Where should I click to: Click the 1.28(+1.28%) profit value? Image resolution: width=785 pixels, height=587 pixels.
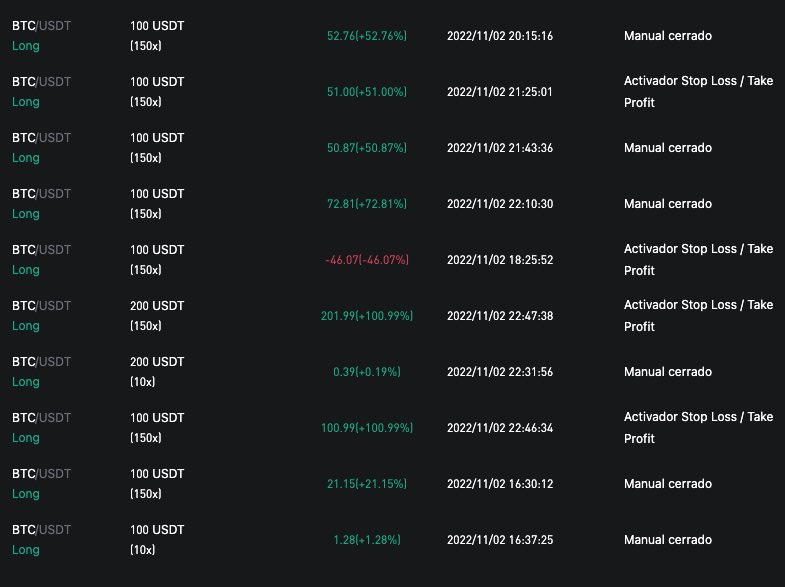click(366, 540)
